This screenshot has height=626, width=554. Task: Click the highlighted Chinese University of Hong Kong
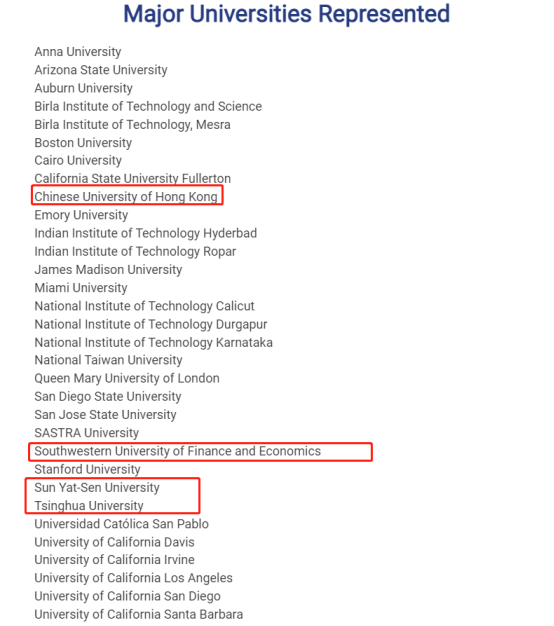coord(126,197)
